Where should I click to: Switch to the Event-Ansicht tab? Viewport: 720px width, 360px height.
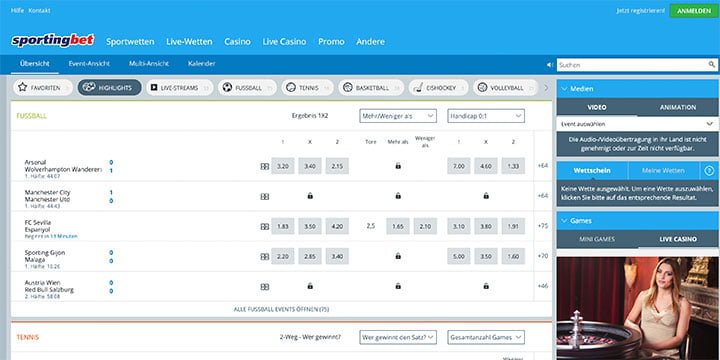tap(89, 64)
